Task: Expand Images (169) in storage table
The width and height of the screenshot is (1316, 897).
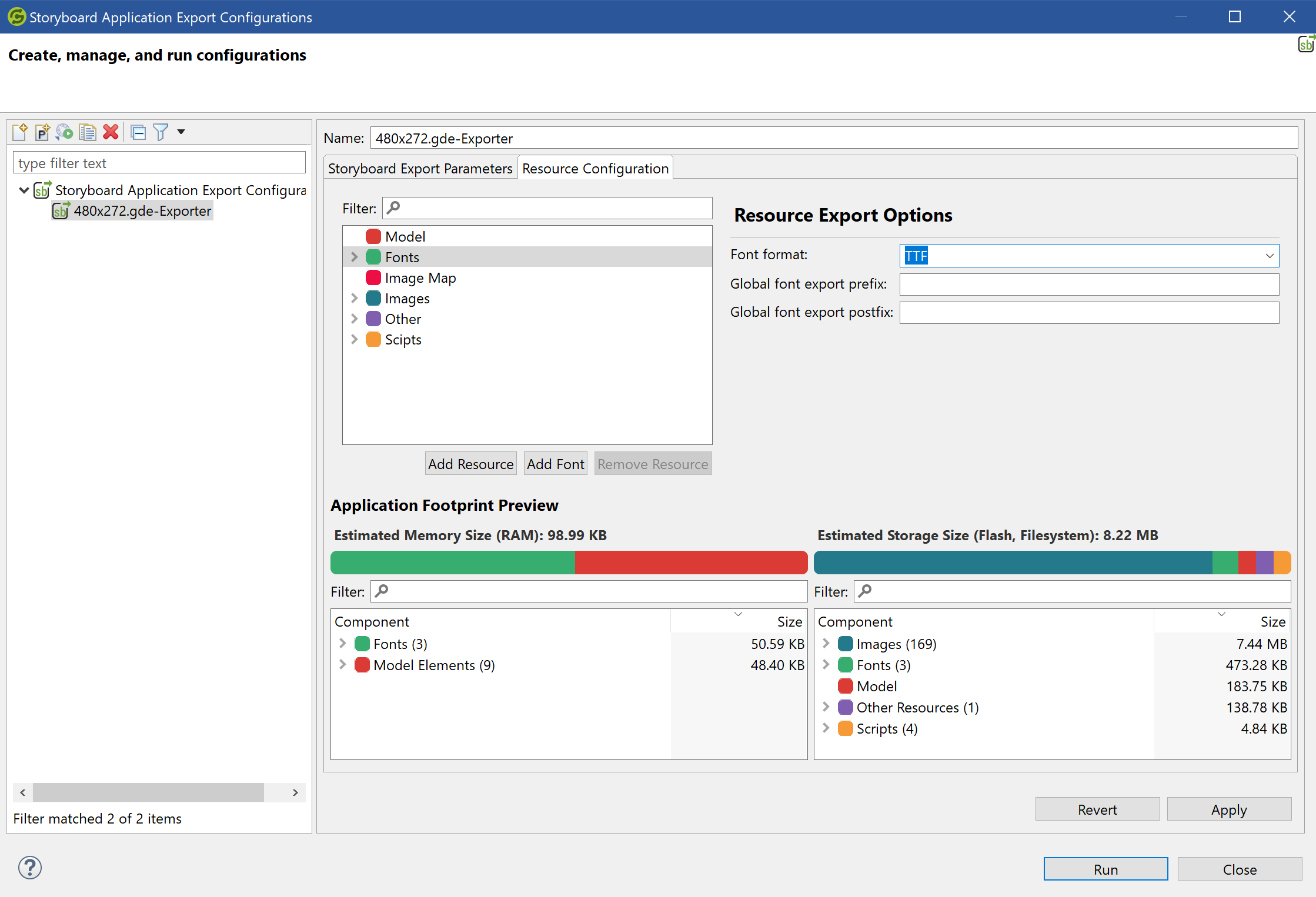Action: click(826, 644)
